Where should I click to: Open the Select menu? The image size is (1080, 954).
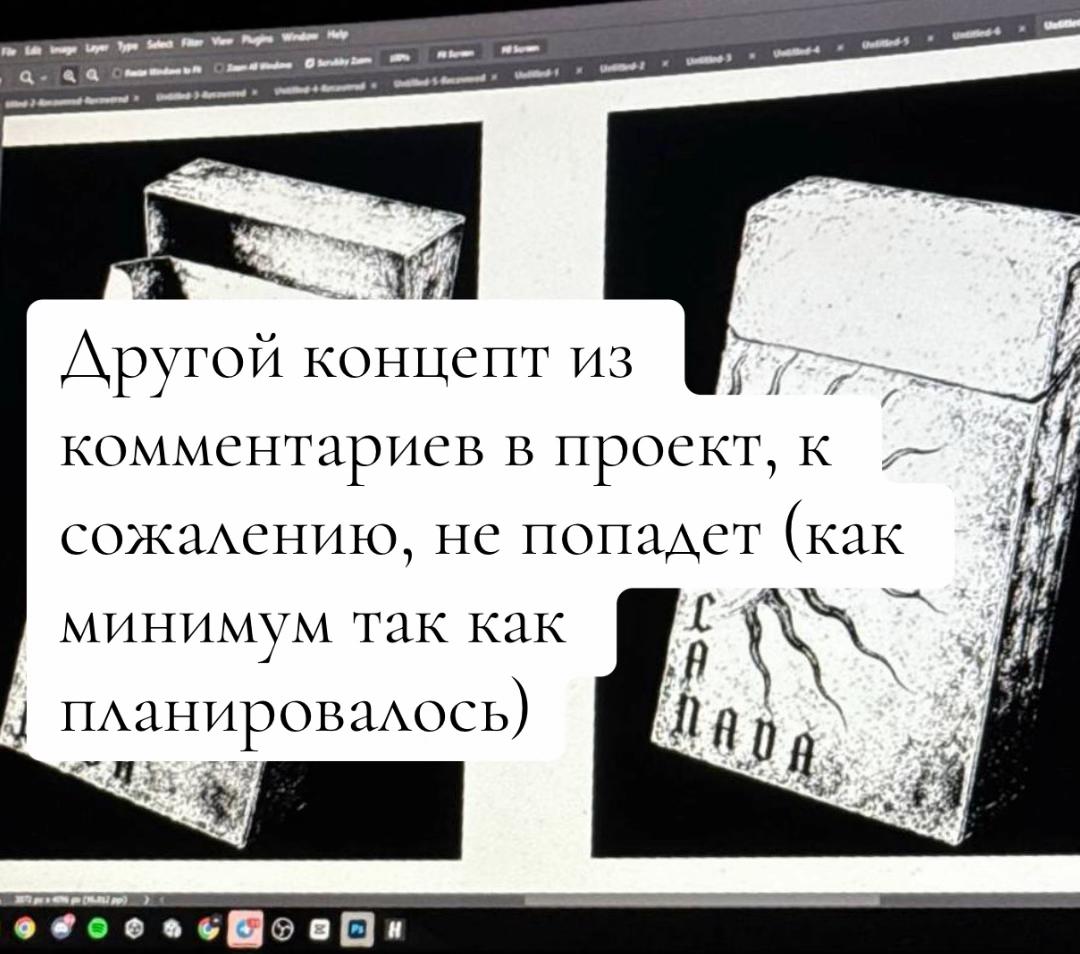tap(160, 43)
